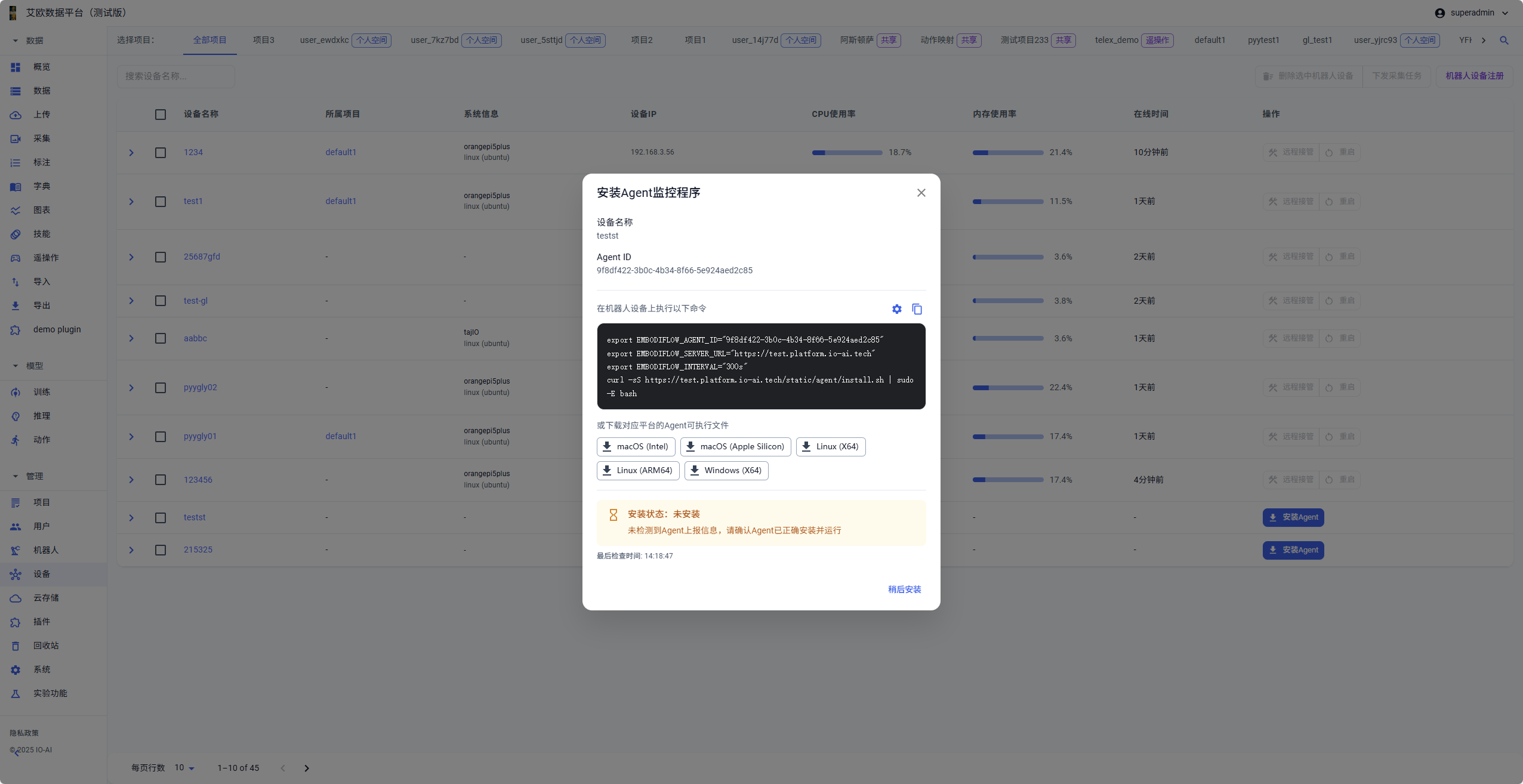This screenshot has width=1523, height=784.
Task: Check the box for device 1234
Action: (x=161, y=153)
